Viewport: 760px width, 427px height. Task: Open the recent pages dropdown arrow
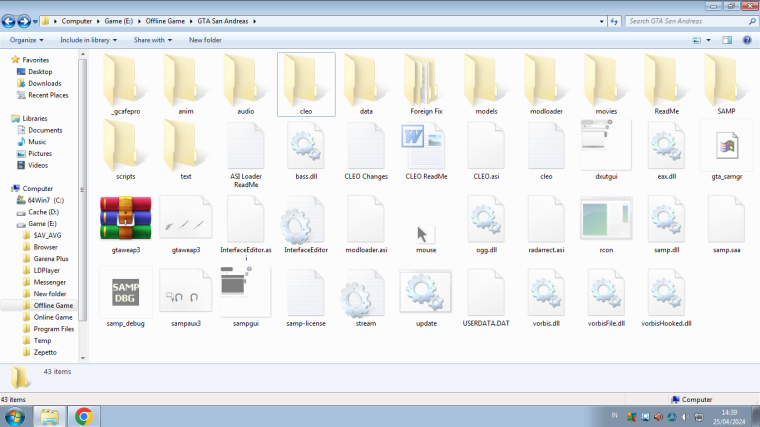35,21
